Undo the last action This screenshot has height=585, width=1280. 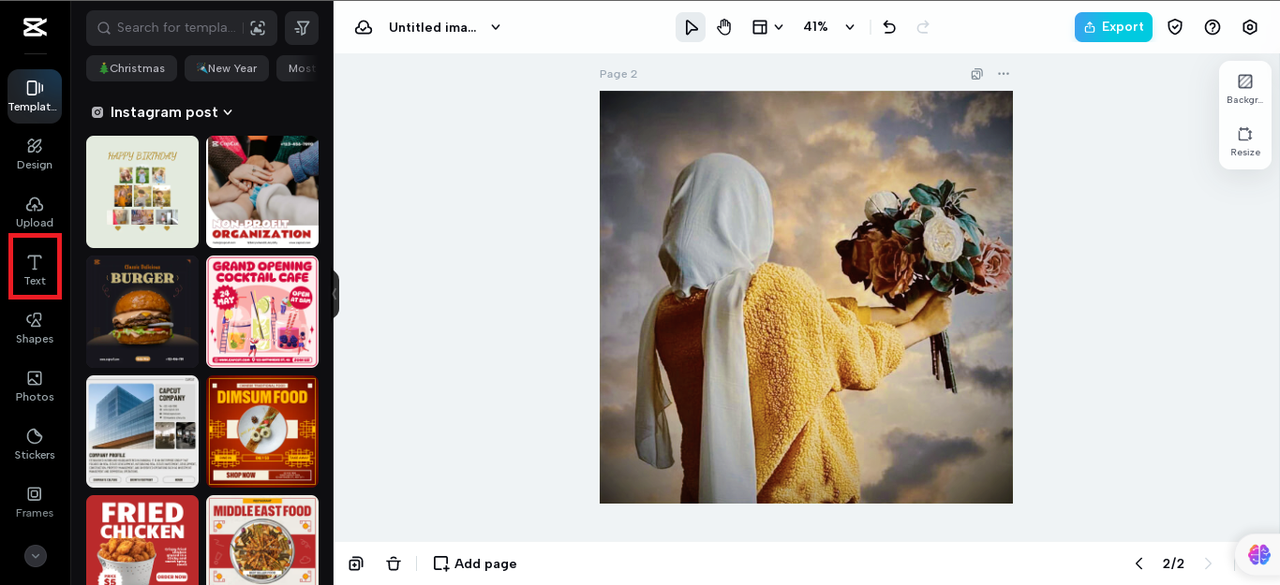889,27
